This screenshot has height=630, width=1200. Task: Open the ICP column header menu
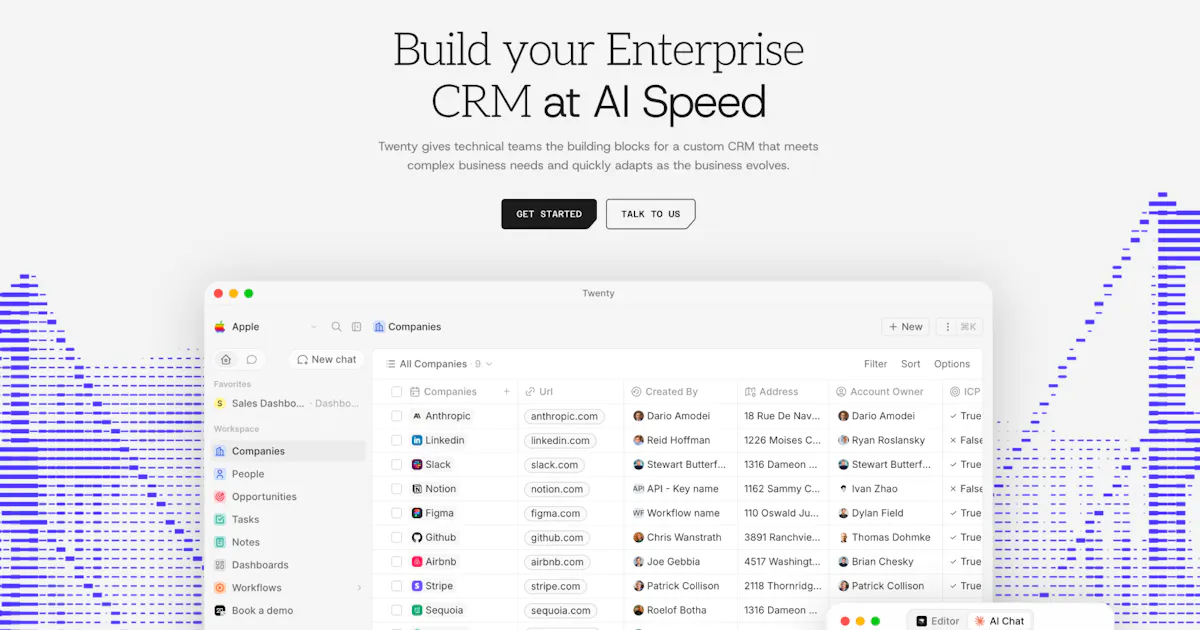[x=963, y=392]
